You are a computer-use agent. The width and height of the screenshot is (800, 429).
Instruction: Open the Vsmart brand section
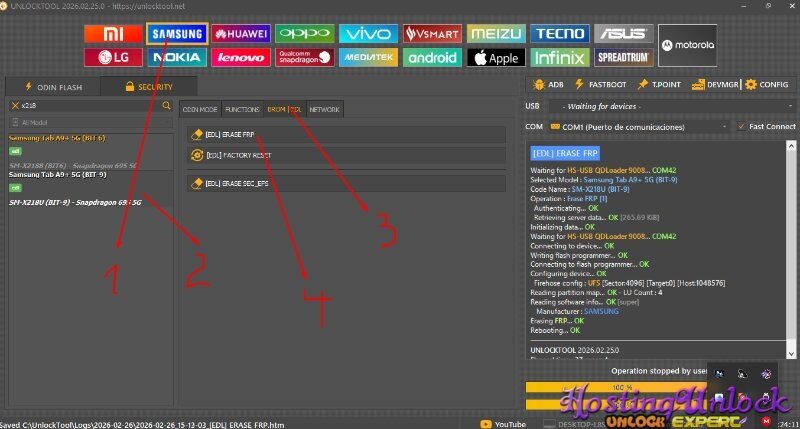point(432,34)
